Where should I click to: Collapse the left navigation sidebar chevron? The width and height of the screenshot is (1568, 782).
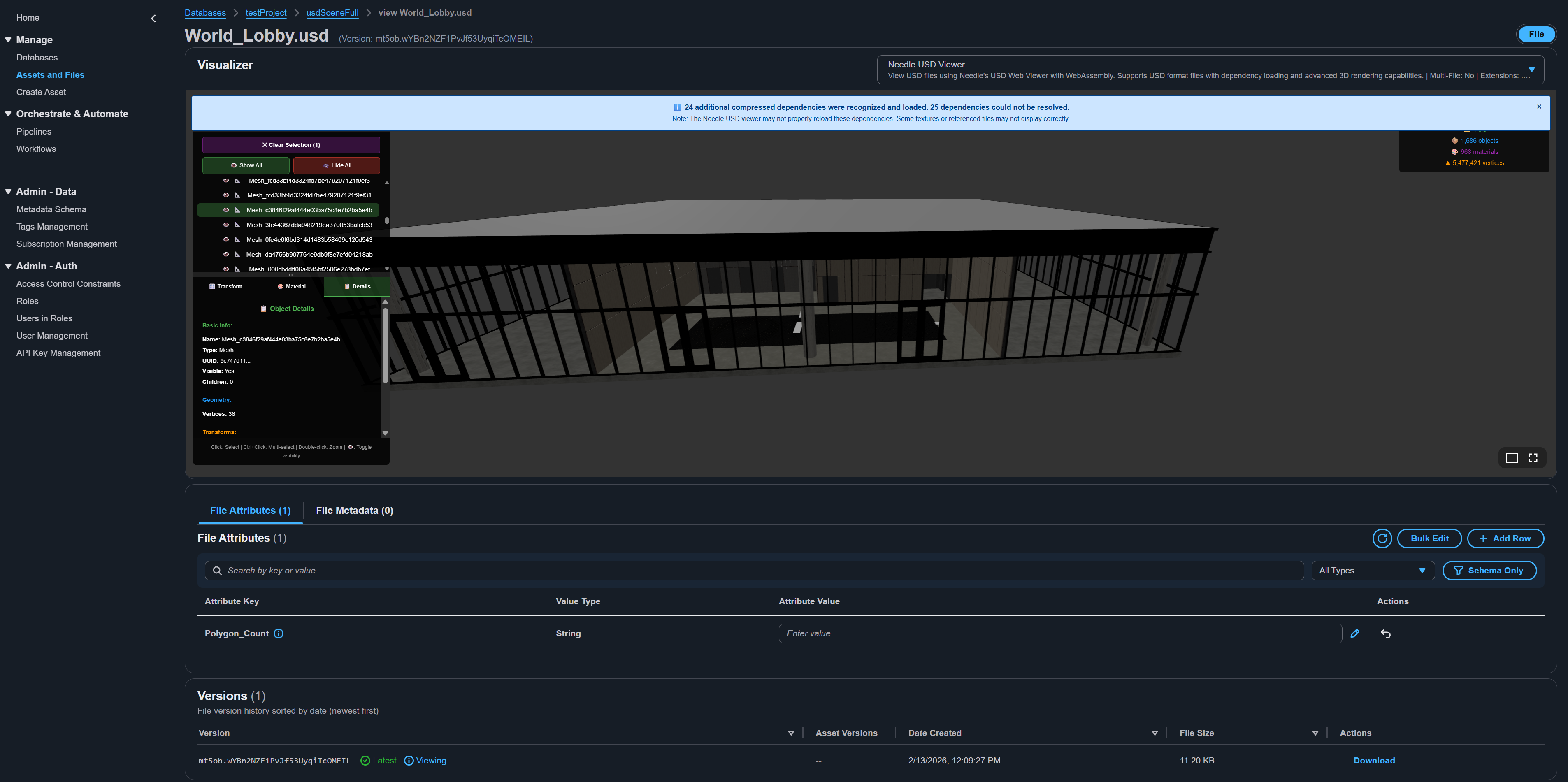[x=153, y=18]
